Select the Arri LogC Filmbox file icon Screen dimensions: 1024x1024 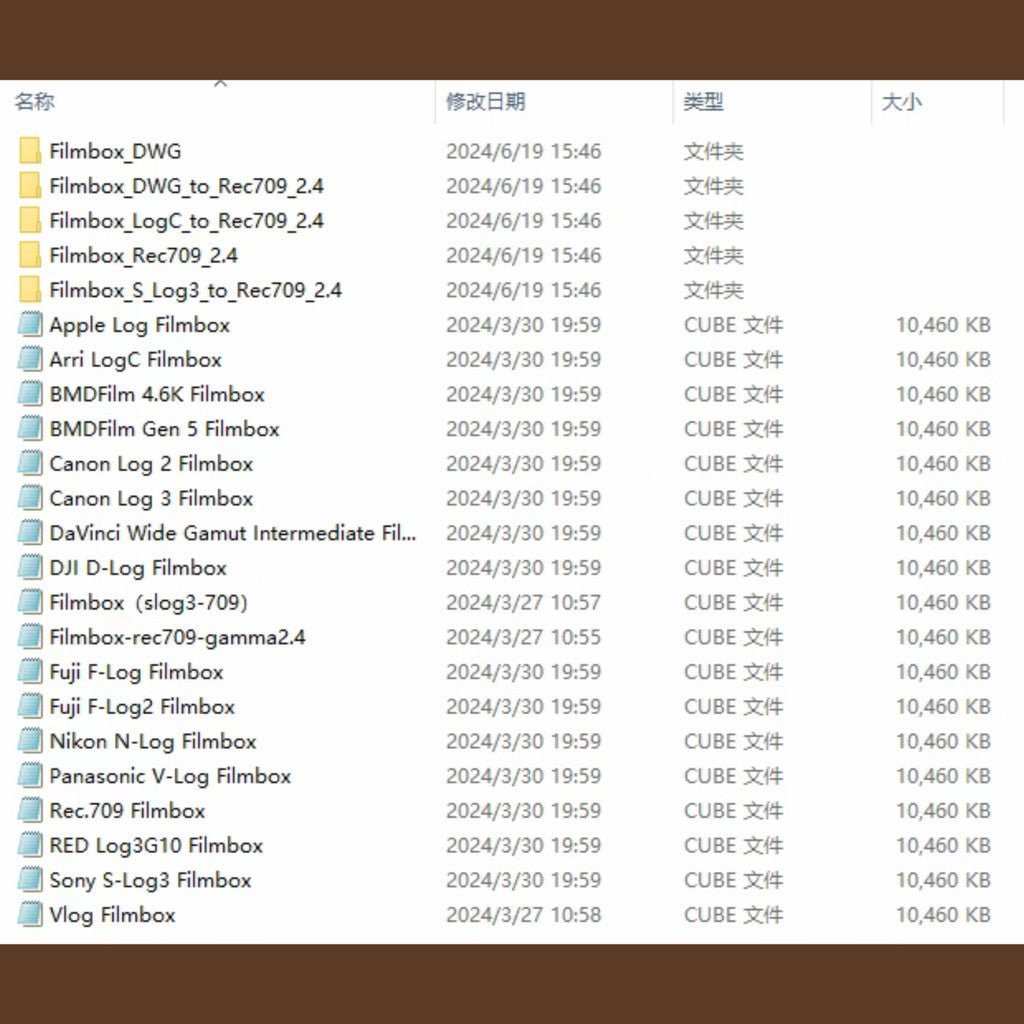coord(29,359)
